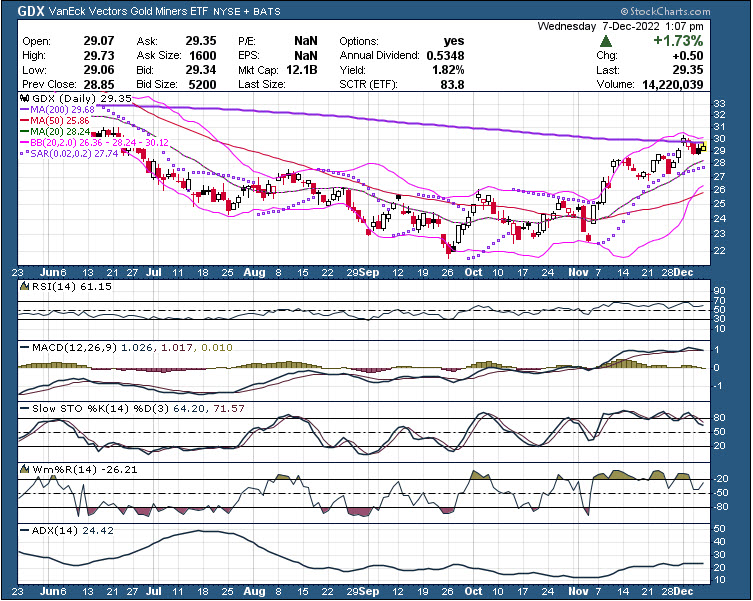This screenshot has height=601, width=753.
Task: Click the MACD signal value 1.017
Action: click(177, 347)
